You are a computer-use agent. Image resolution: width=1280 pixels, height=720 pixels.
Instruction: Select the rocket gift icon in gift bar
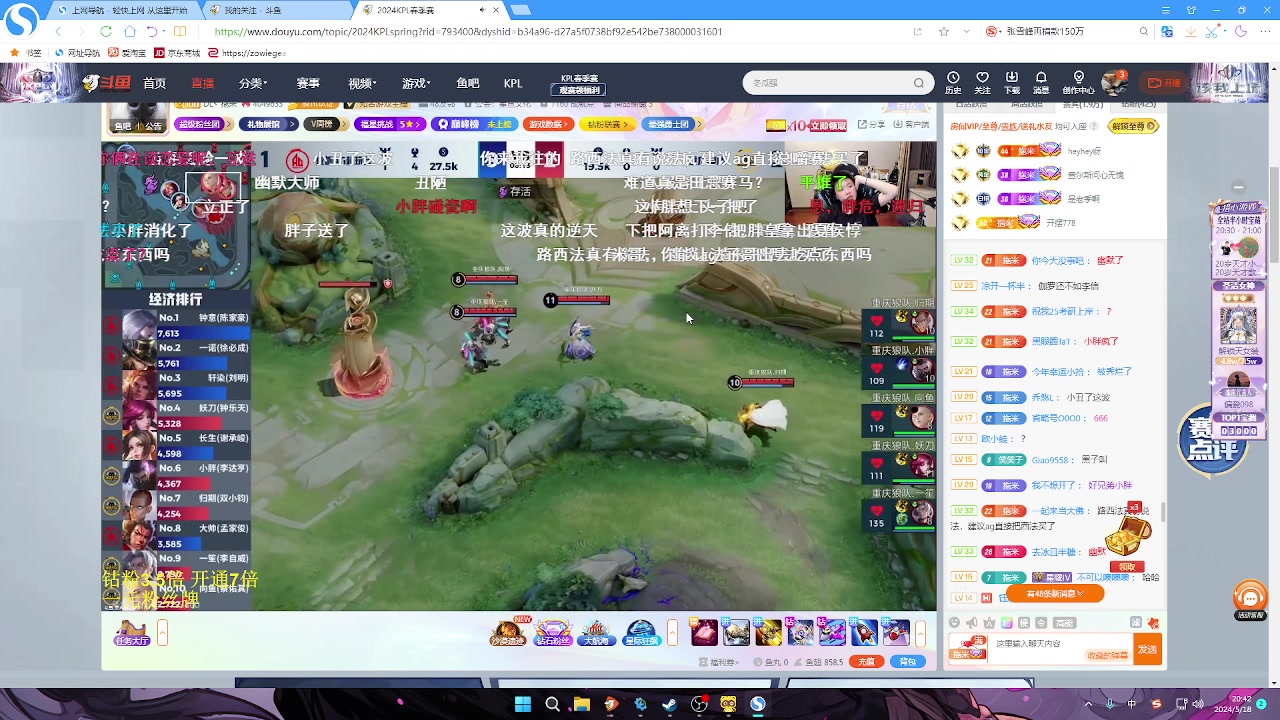click(864, 633)
